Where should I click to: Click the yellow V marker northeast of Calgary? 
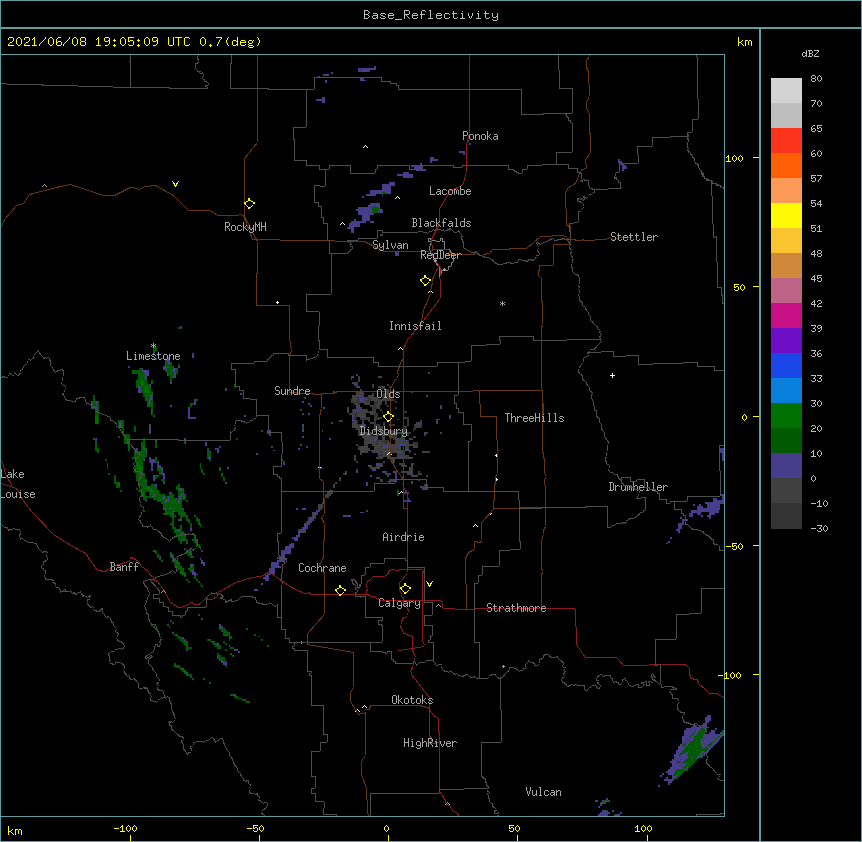pos(429,584)
